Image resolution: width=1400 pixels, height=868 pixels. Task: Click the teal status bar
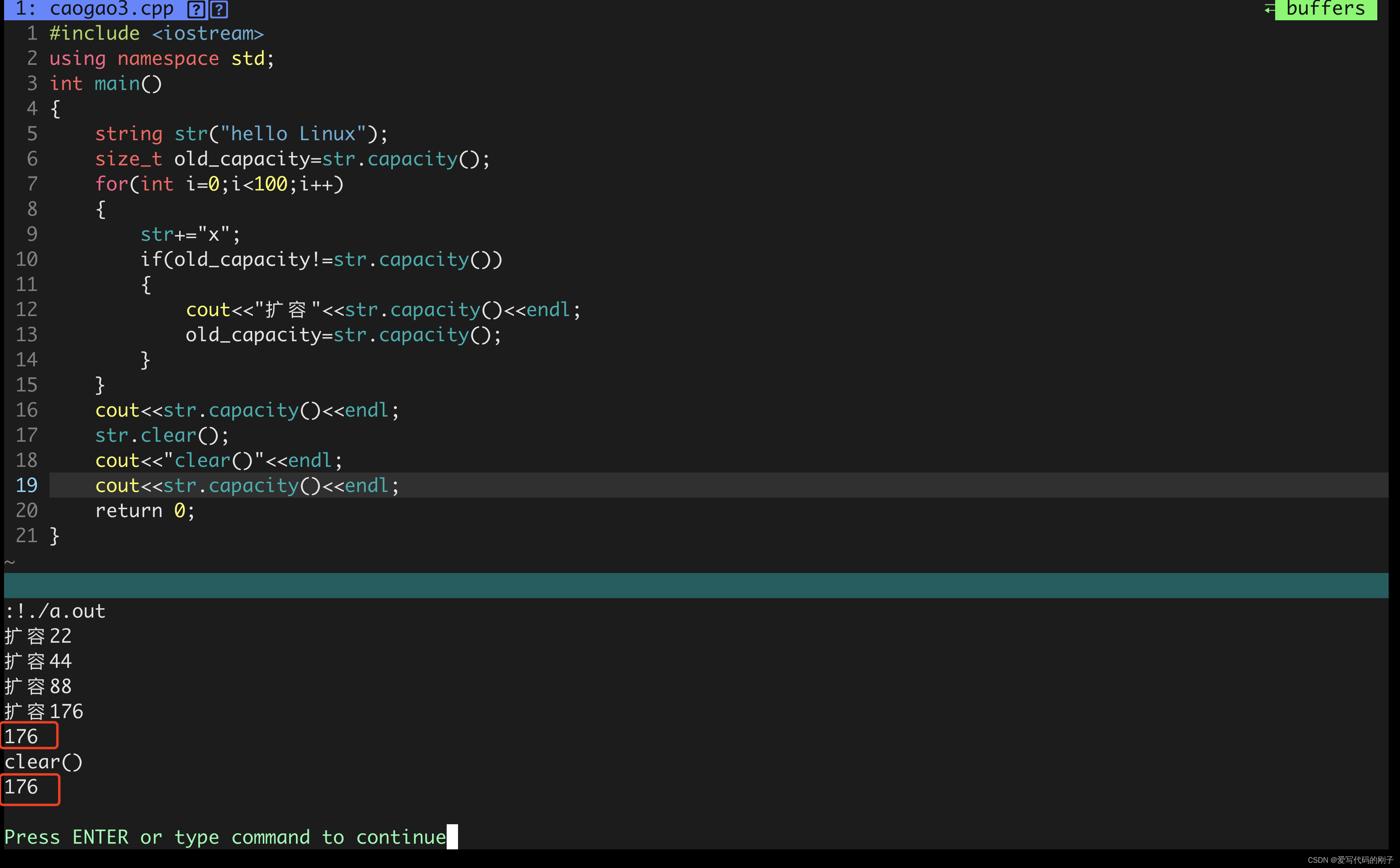click(x=696, y=586)
